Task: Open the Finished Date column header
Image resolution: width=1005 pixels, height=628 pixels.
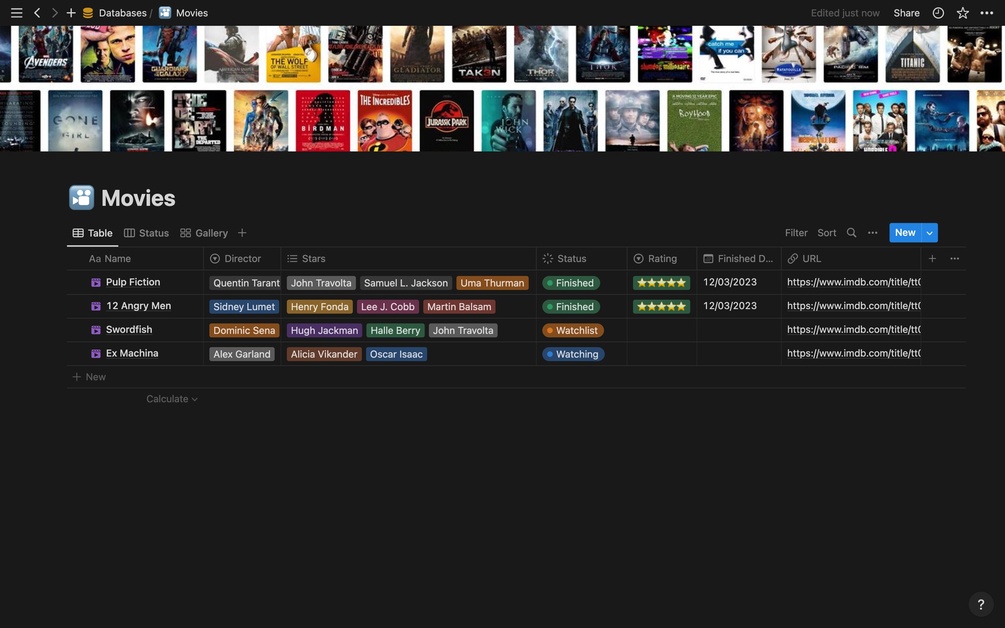Action: point(738,259)
